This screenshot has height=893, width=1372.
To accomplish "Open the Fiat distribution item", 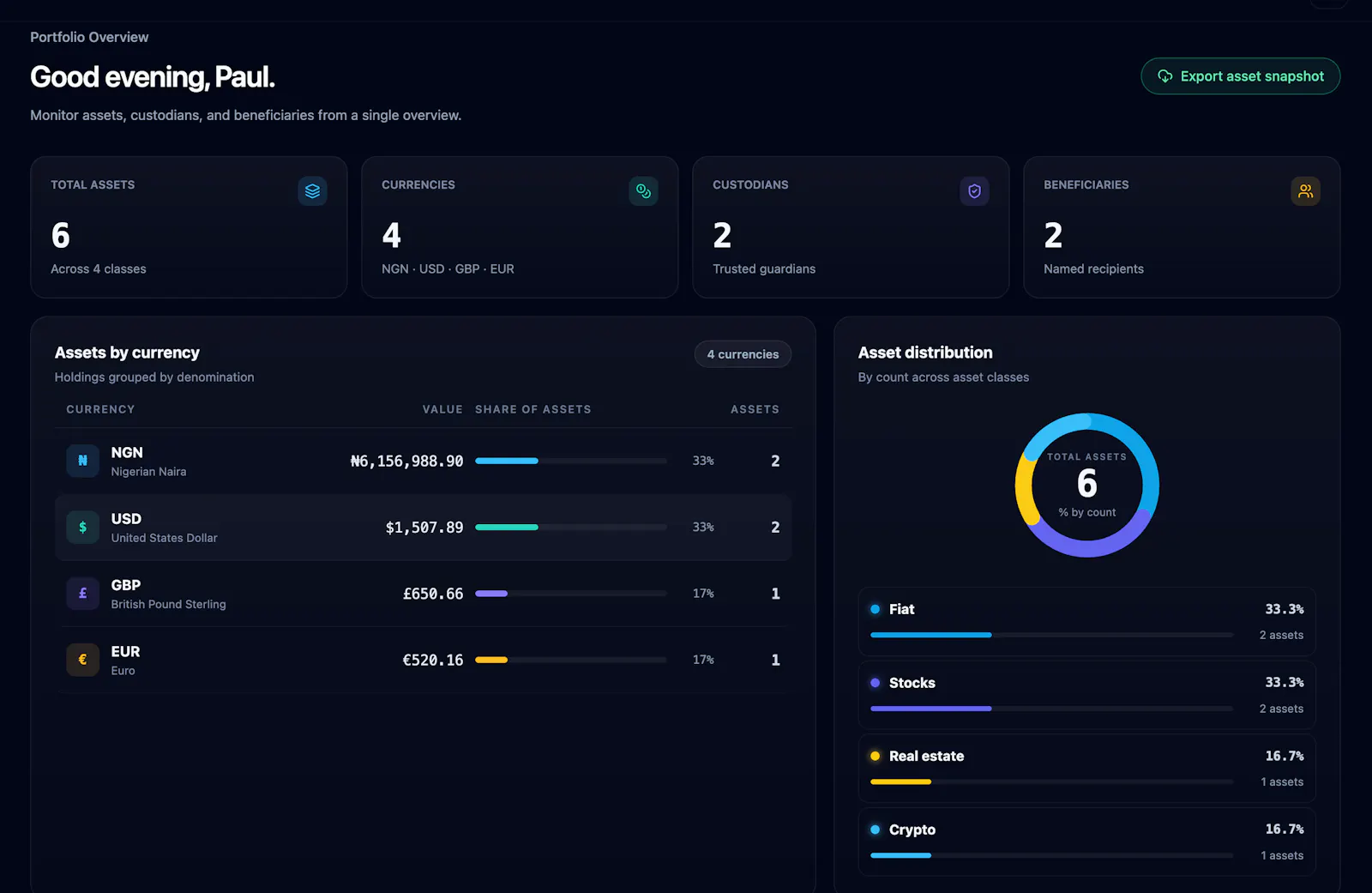I will [1086, 621].
